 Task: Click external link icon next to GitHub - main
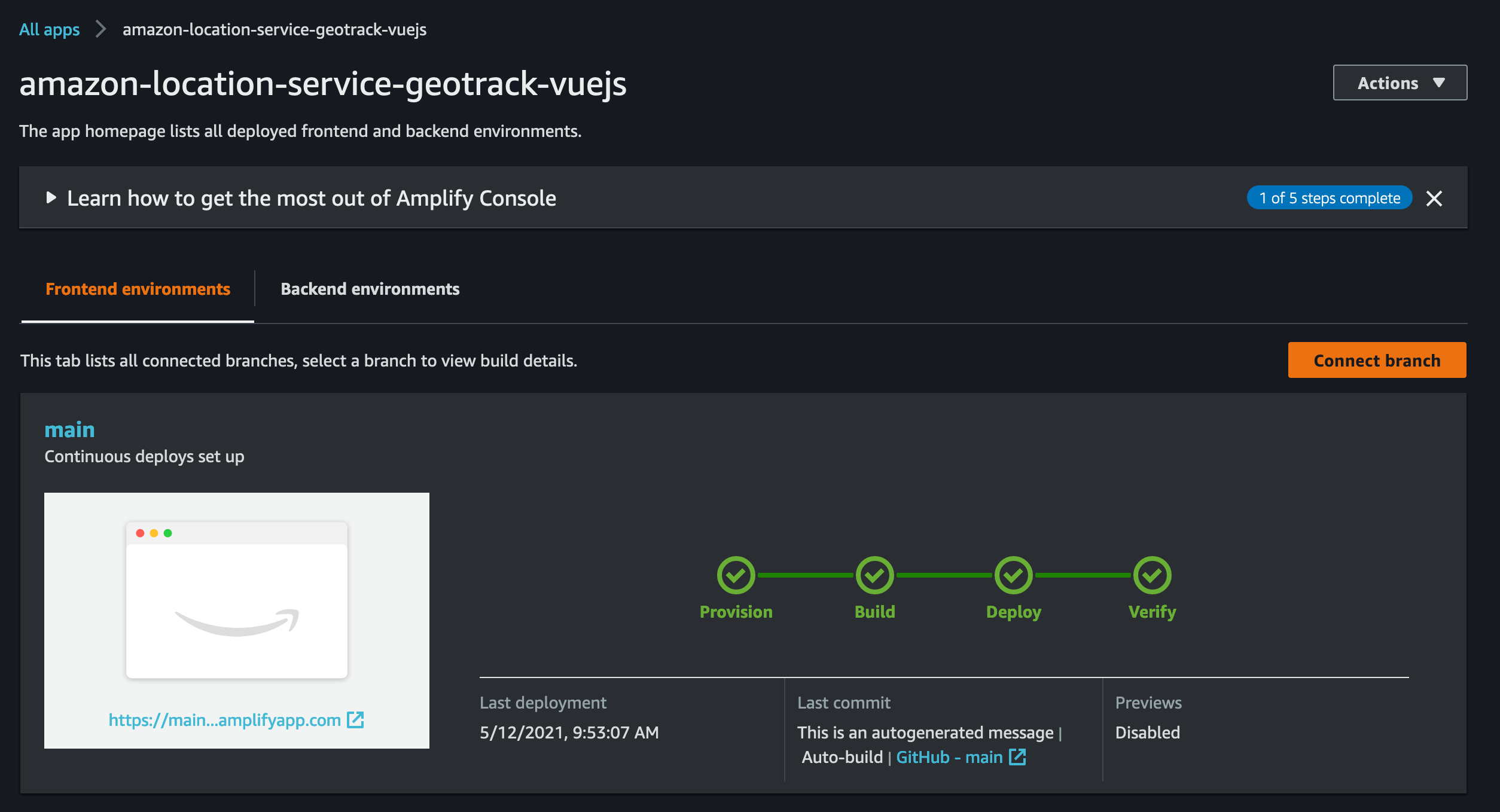point(1017,757)
